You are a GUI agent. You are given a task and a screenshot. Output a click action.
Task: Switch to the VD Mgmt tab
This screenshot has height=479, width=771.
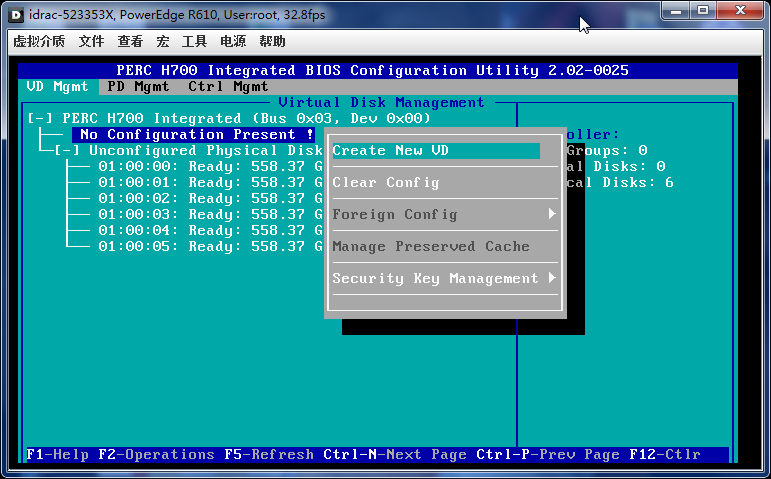tap(58, 87)
